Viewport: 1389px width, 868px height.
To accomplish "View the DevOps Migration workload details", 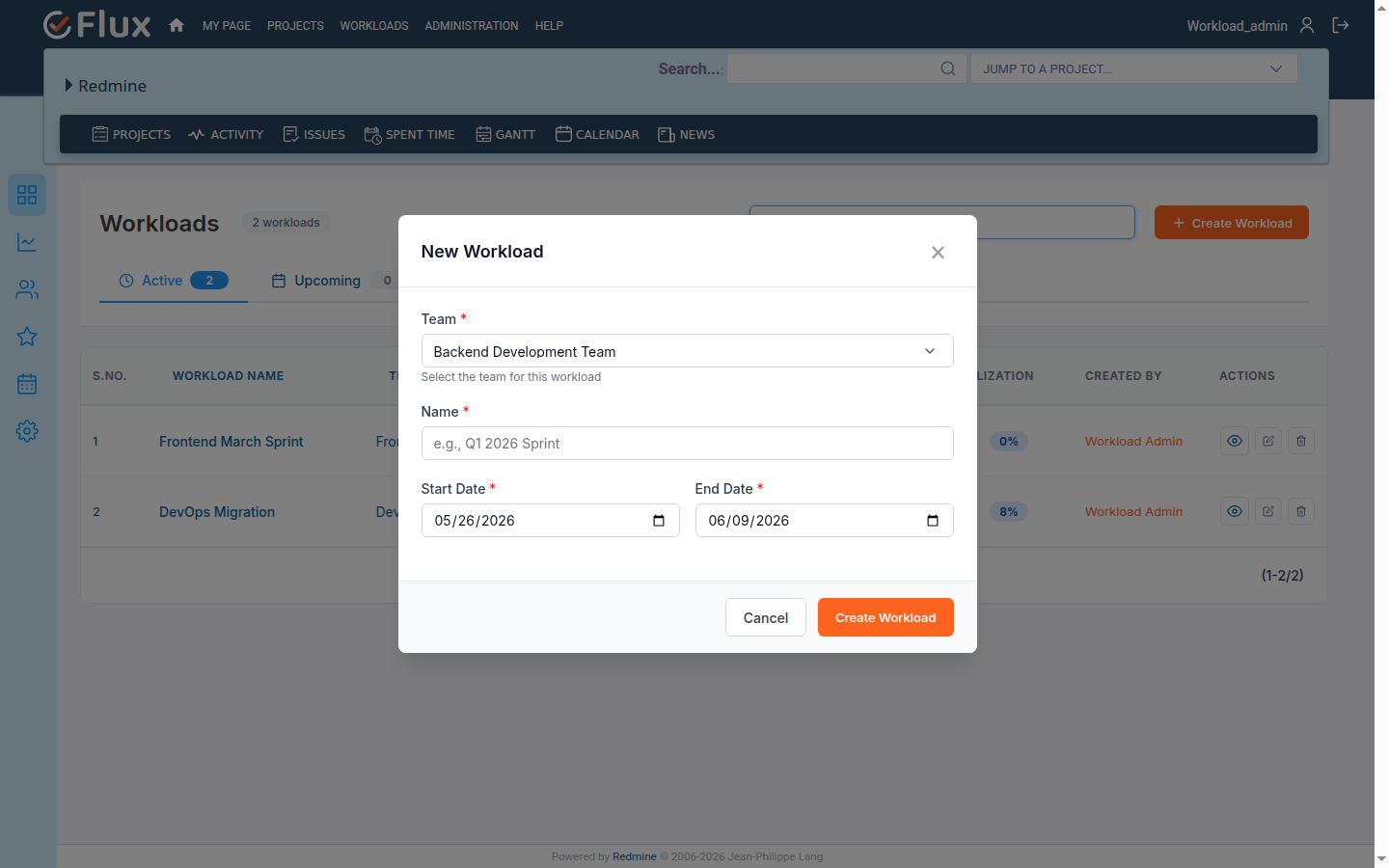I will coord(1235,511).
